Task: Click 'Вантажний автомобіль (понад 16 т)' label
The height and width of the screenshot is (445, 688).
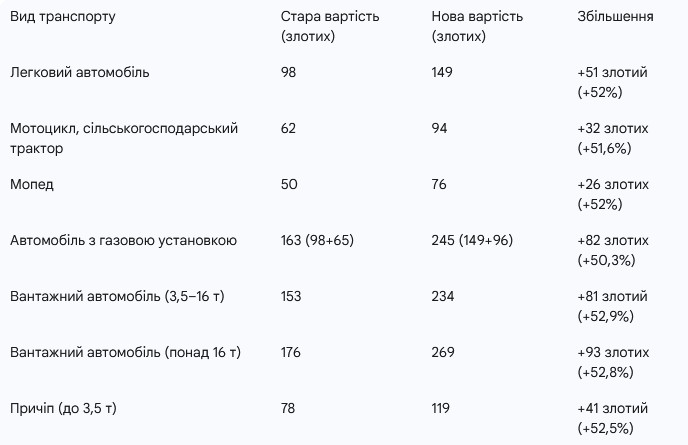Action: pyautogui.click(x=125, y=352)
